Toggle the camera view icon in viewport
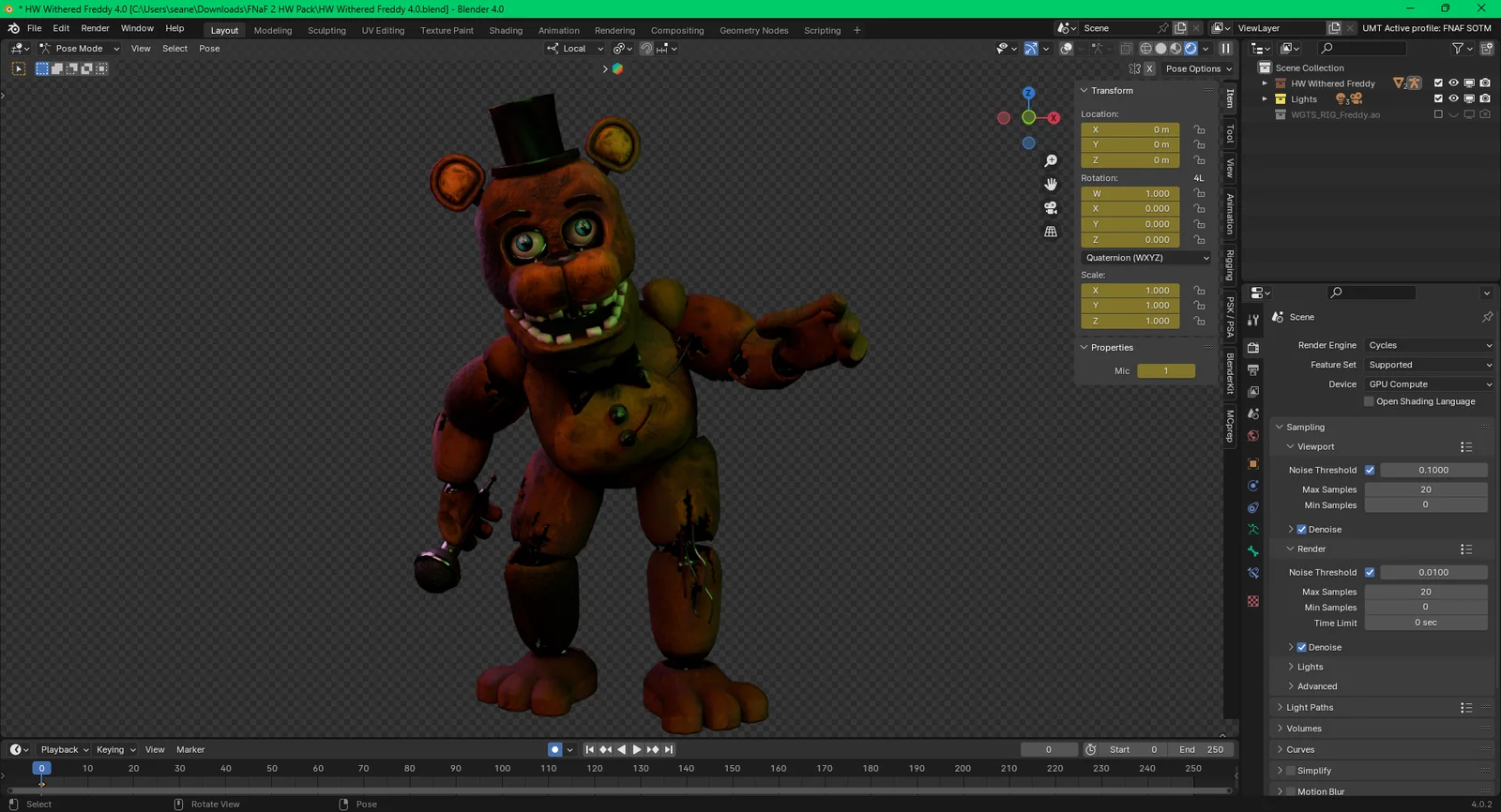The height and width of the screenshot is (812, 1501). [1051, 208]
